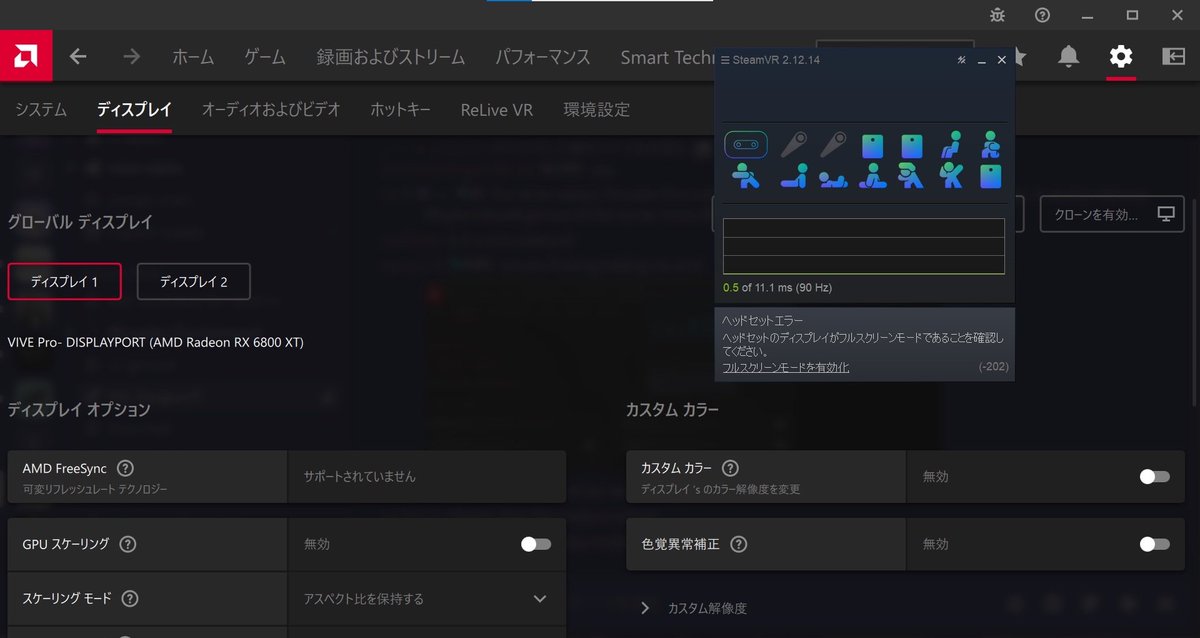Click the SteamVR headset status icon

745,145
